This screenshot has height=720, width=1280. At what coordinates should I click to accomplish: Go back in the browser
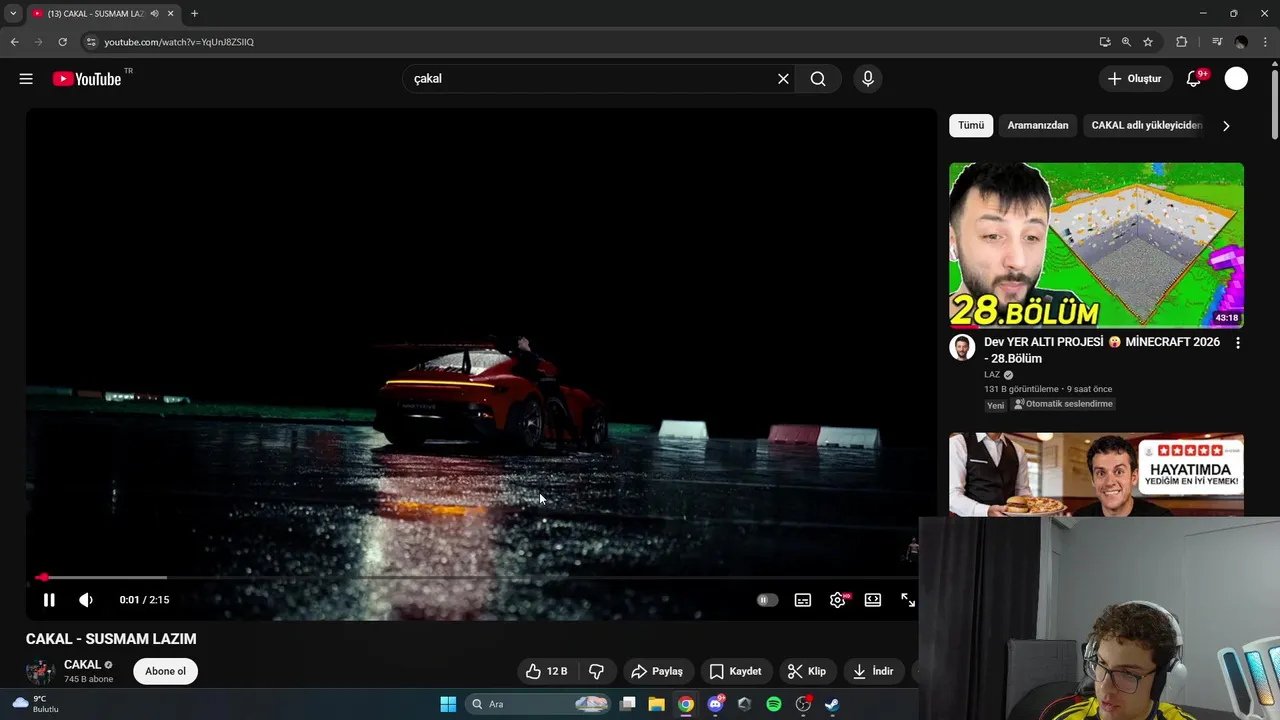tap(14, 42)
